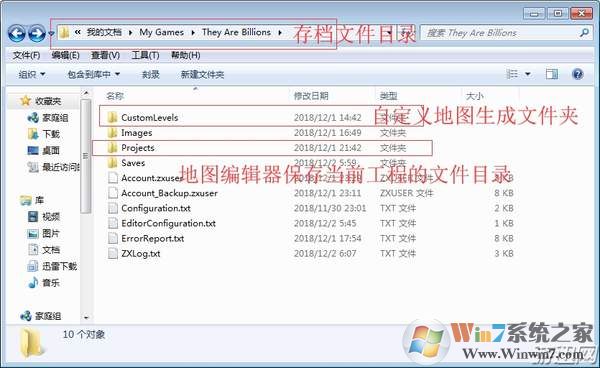Open 图片 library
Image resolution: width=600 pixels, height=368 pixels.
(51, 233)
